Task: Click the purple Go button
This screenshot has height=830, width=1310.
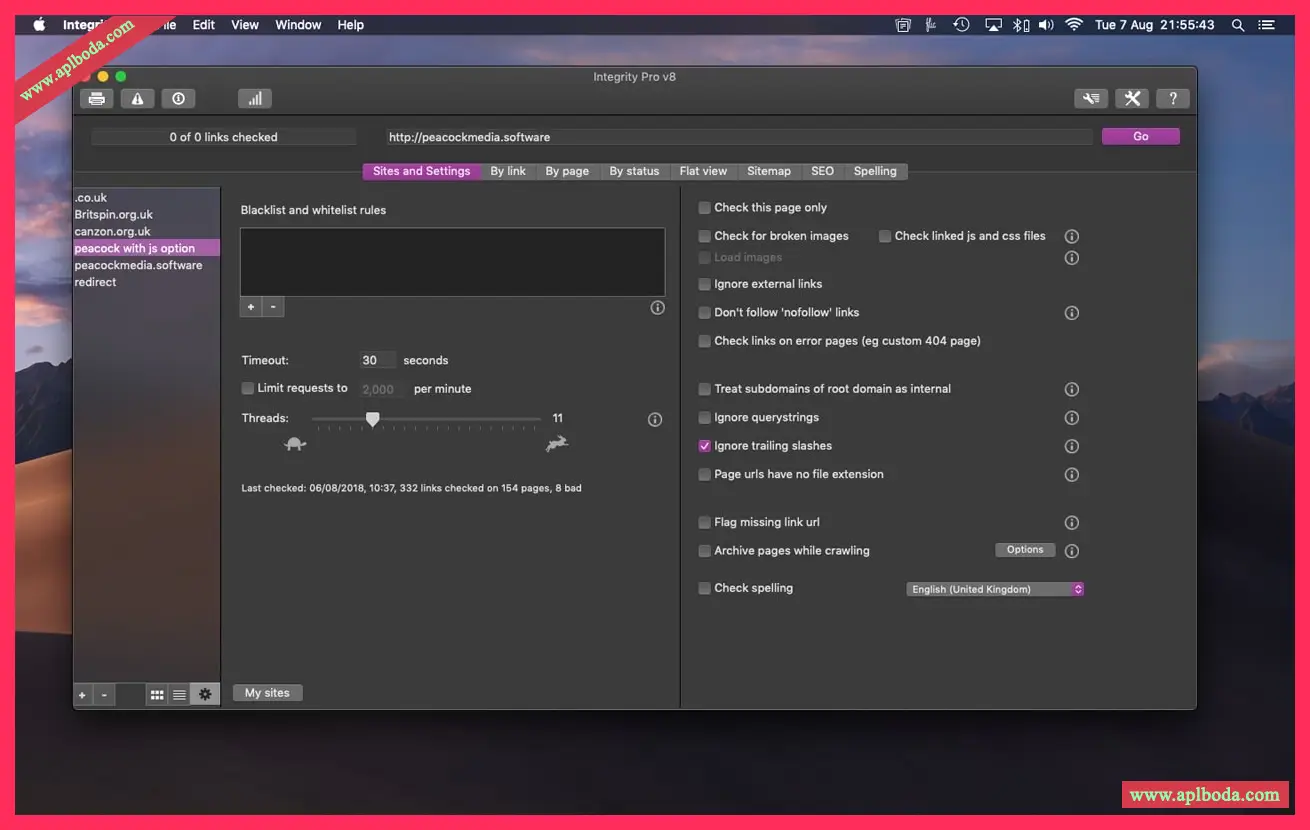Action: point(1141,137)
